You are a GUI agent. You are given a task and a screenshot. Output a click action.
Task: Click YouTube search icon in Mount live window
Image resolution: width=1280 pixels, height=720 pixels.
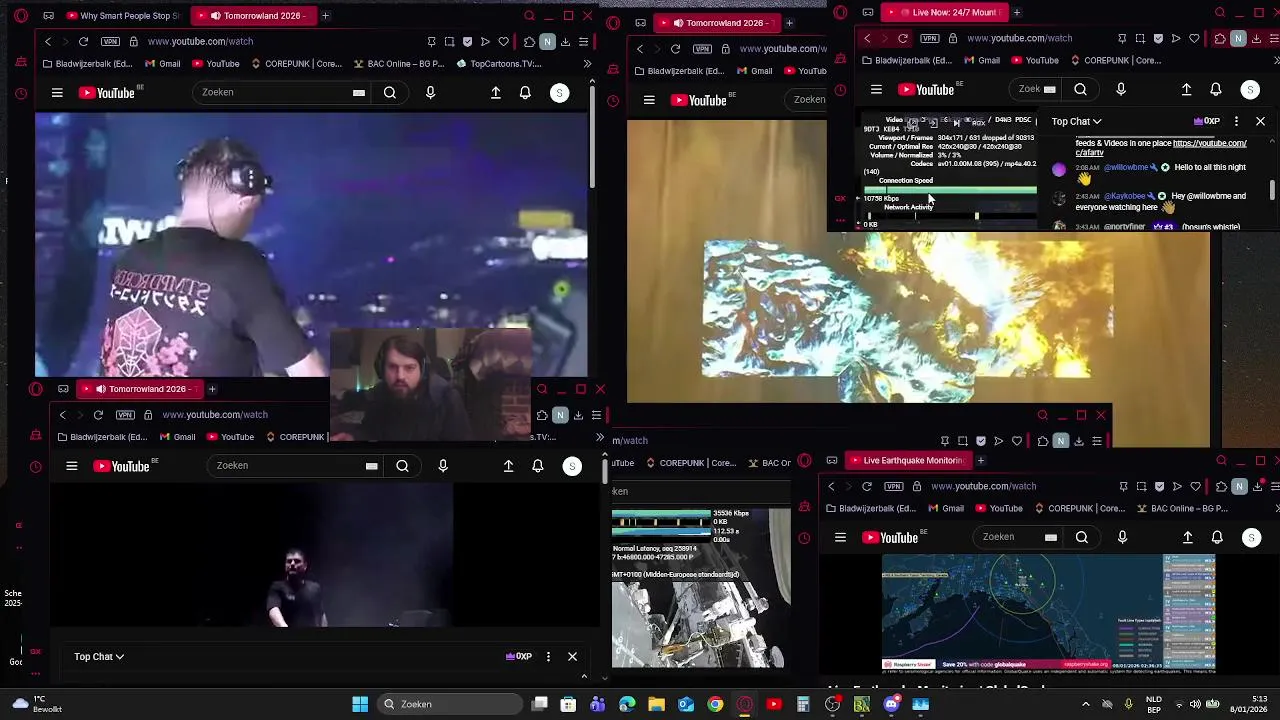1080,89
